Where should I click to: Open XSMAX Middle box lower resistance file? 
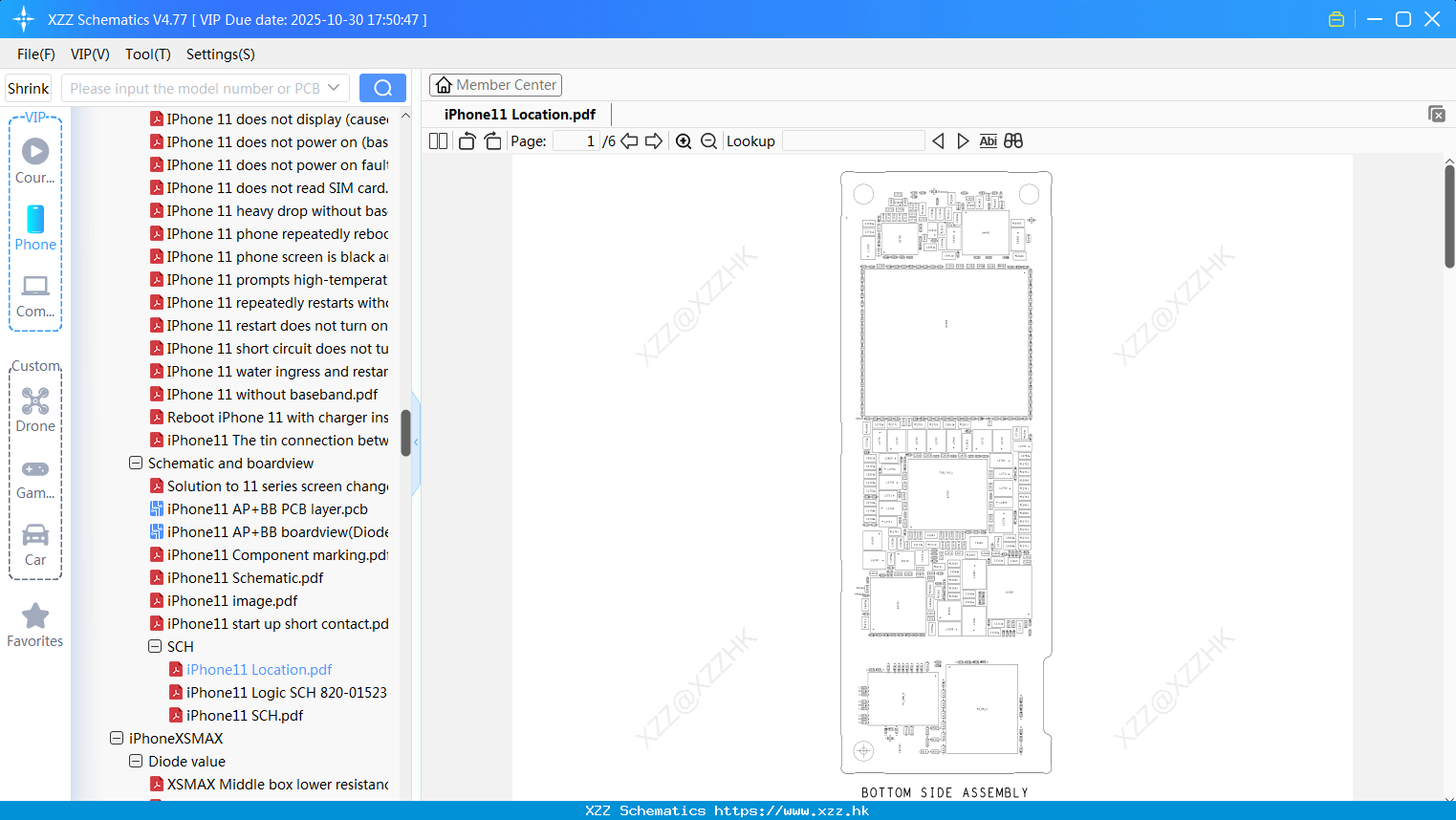pyautogui.click(x=277, y=784)
